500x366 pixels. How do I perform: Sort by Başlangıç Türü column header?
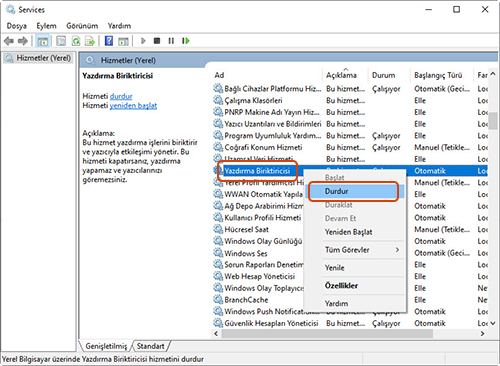point(441,75)
